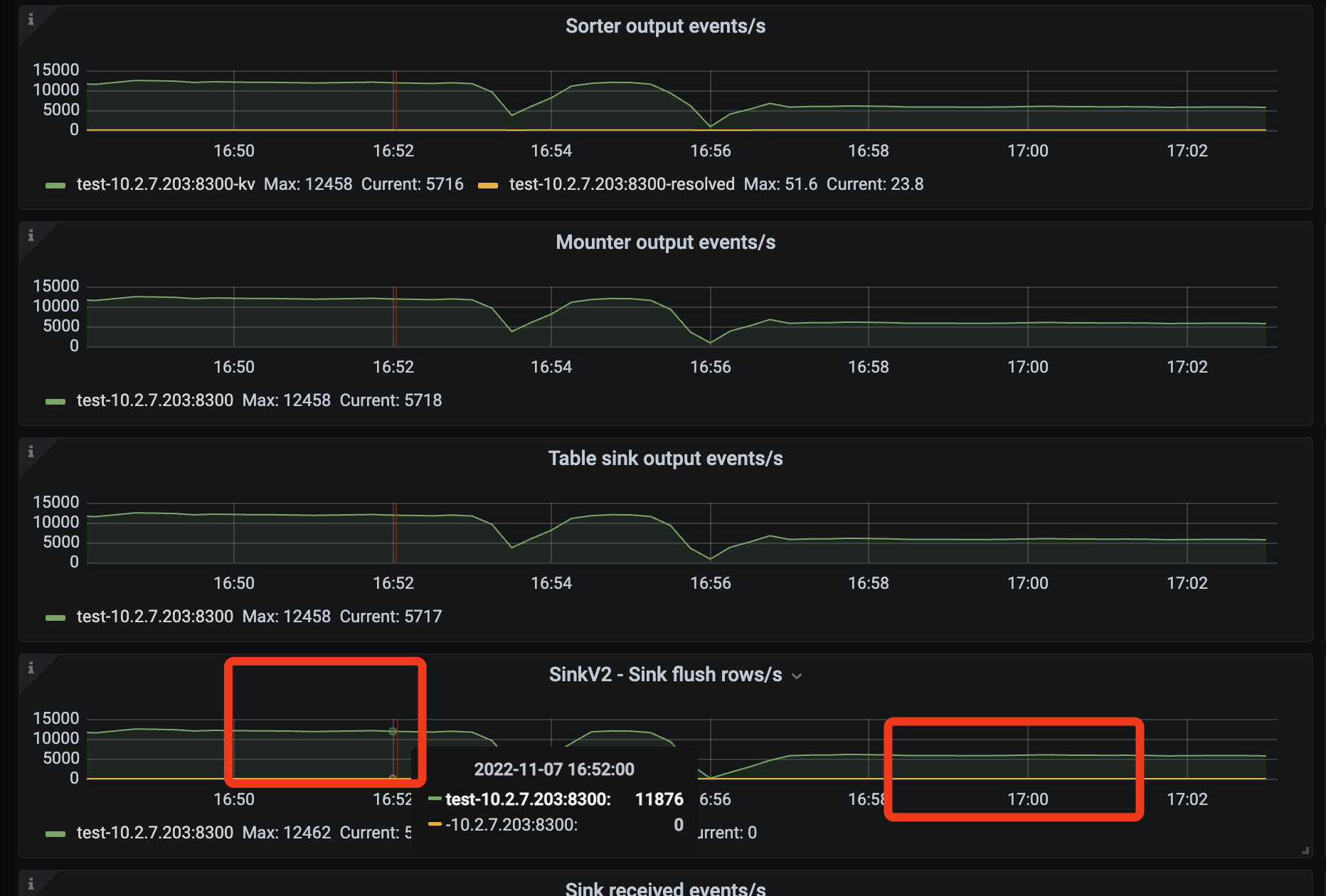Click Max: 12462 in SinkV2 legend
This screenshot has width=1326, height=896.
(x=287, y=833)
